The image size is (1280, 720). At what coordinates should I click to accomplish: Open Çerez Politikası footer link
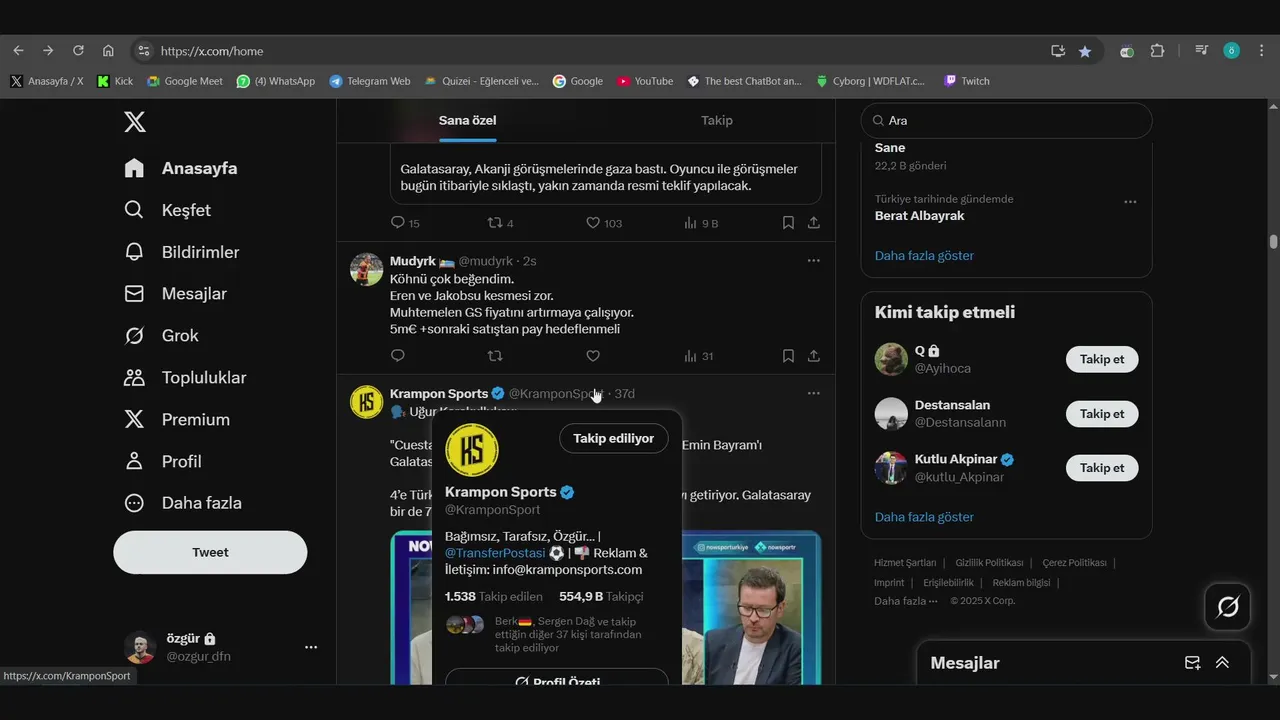(x=1074, y=563)
